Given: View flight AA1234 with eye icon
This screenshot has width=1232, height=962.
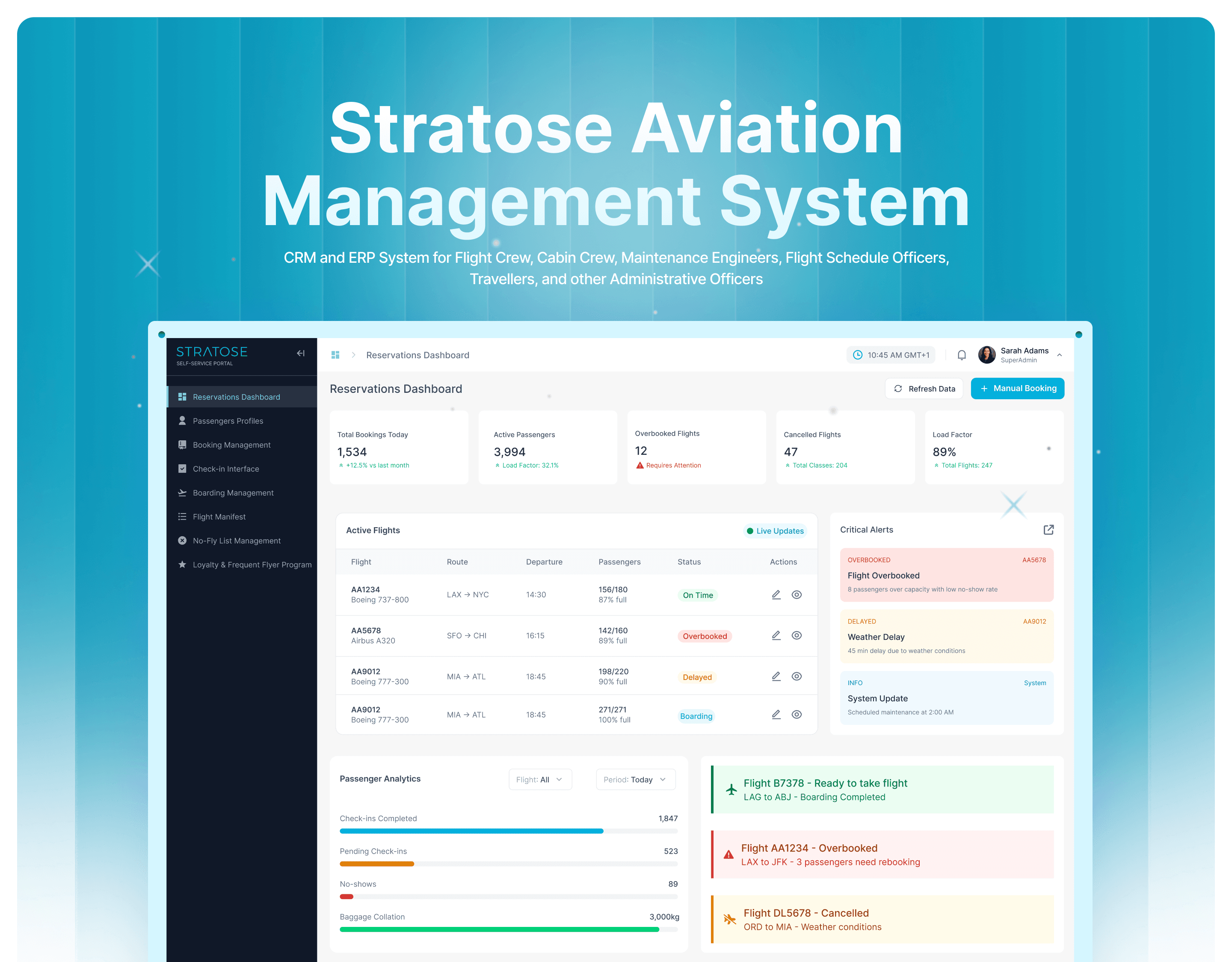Looking at the screenshot, I should tap(796, 595).
